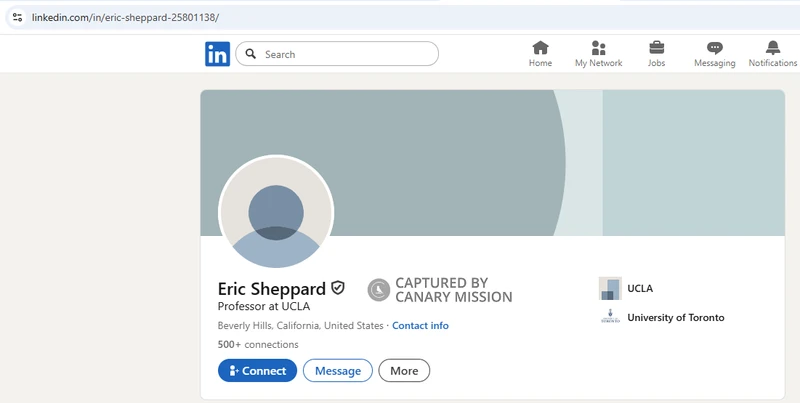Click the Beverly Hills, California location text

[x=301, y=325]
